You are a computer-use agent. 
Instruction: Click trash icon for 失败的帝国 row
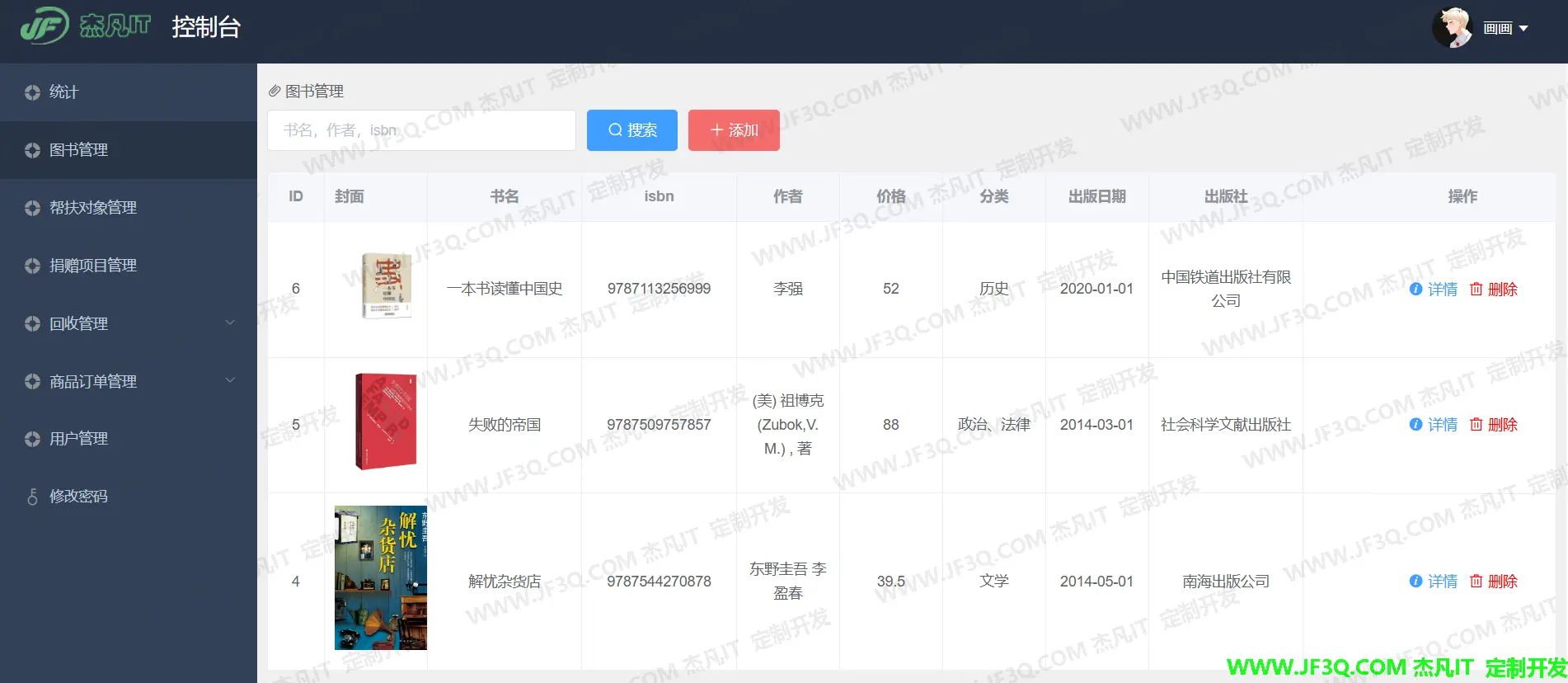[x=1476, y=425]
